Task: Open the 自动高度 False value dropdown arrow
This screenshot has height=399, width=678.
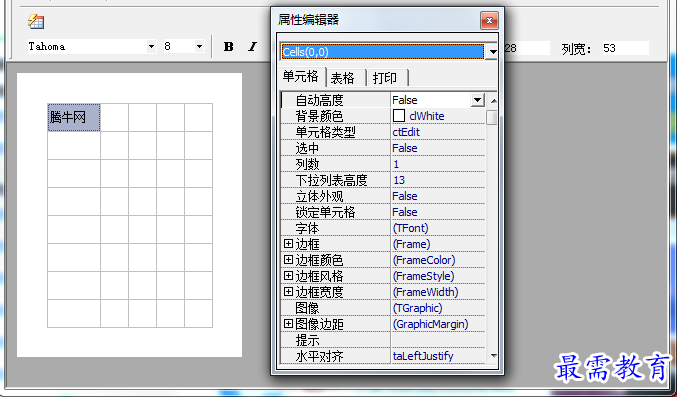Action: (x=477, y=100)
